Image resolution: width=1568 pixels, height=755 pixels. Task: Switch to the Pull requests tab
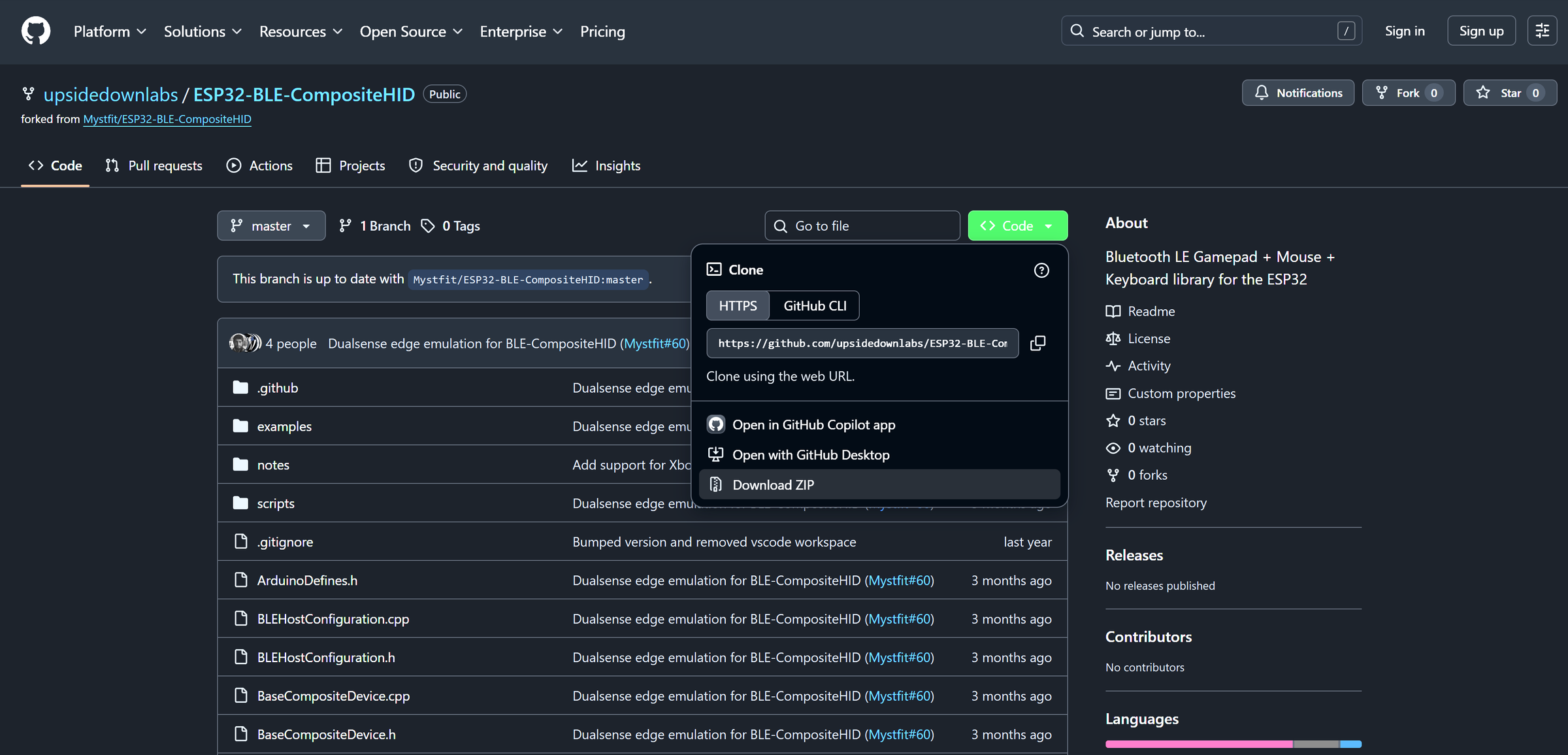tap(154, 165)
